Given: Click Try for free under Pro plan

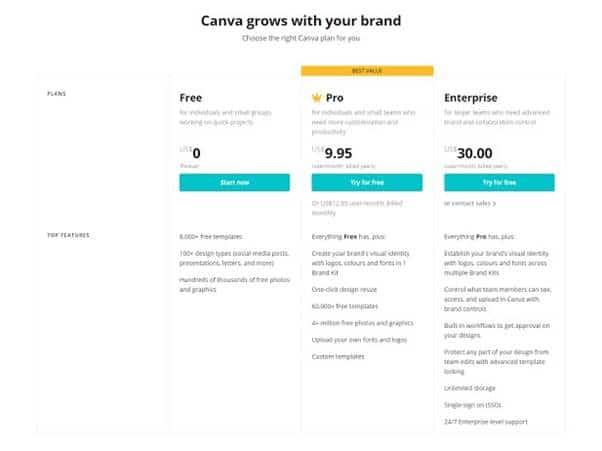Looking at the screenshot, I should (x=367, y=182).
